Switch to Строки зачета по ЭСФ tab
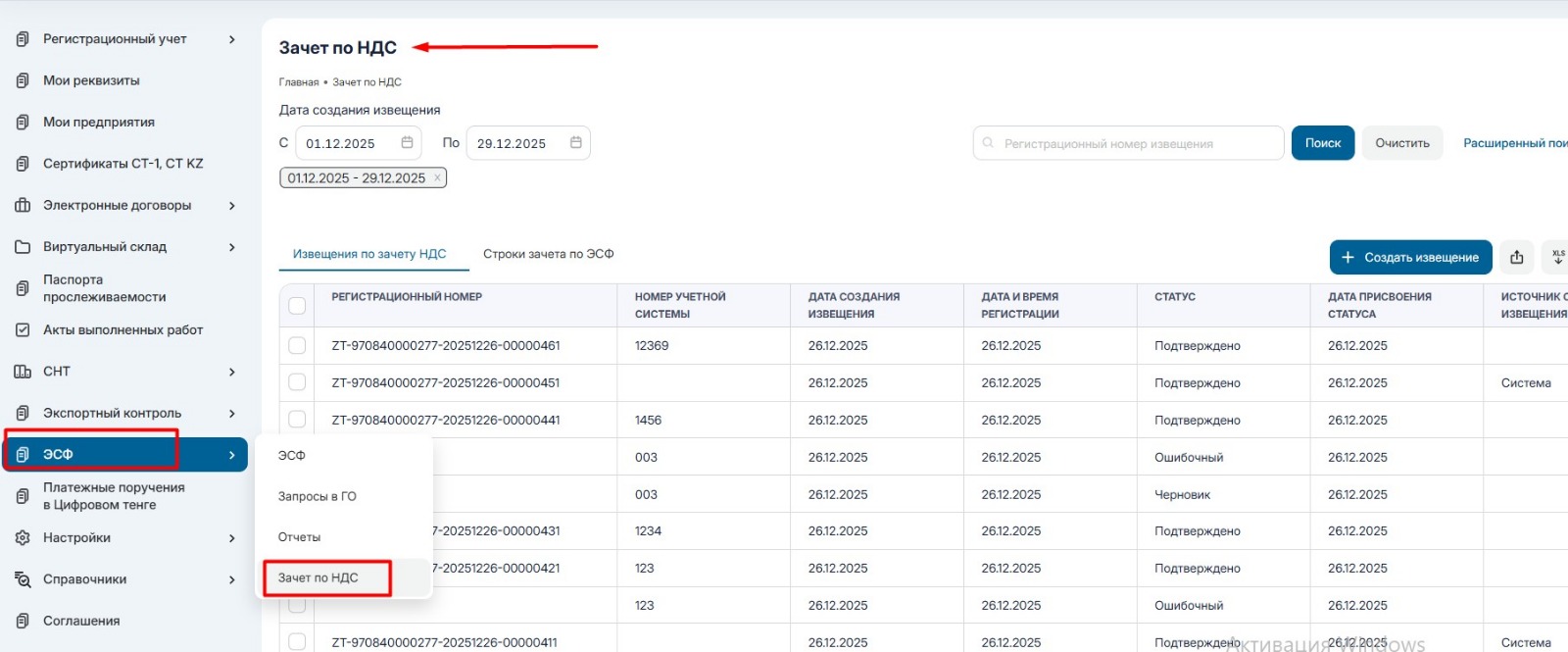1568x652 pixels. pos(548,254)
